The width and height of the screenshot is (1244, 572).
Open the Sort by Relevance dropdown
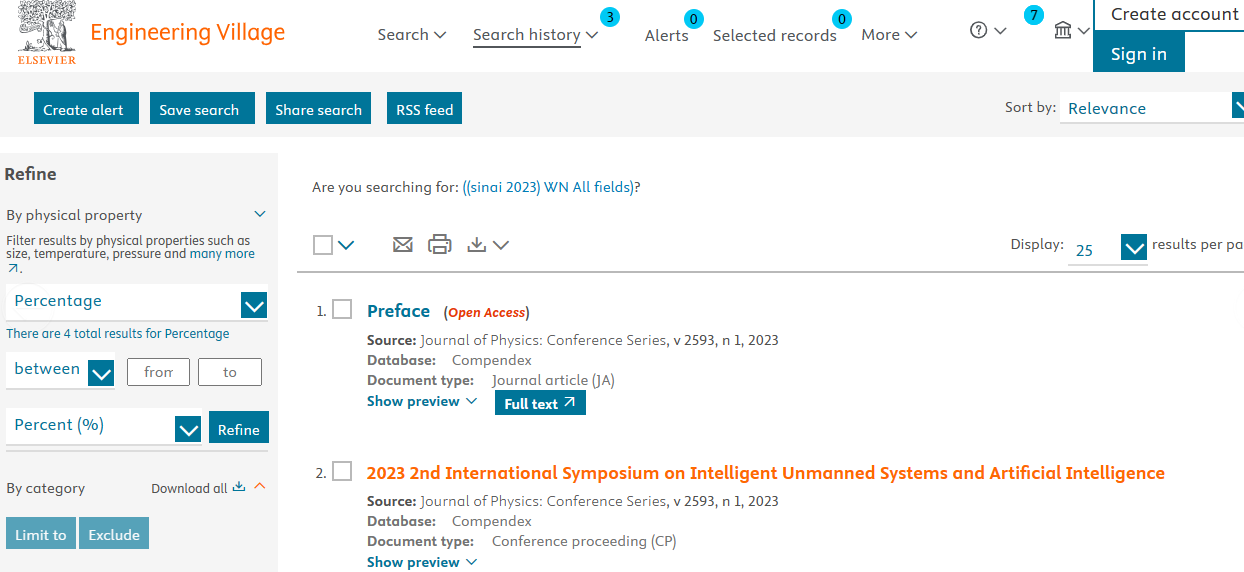pyautogui.click(x=1150, y=108)
